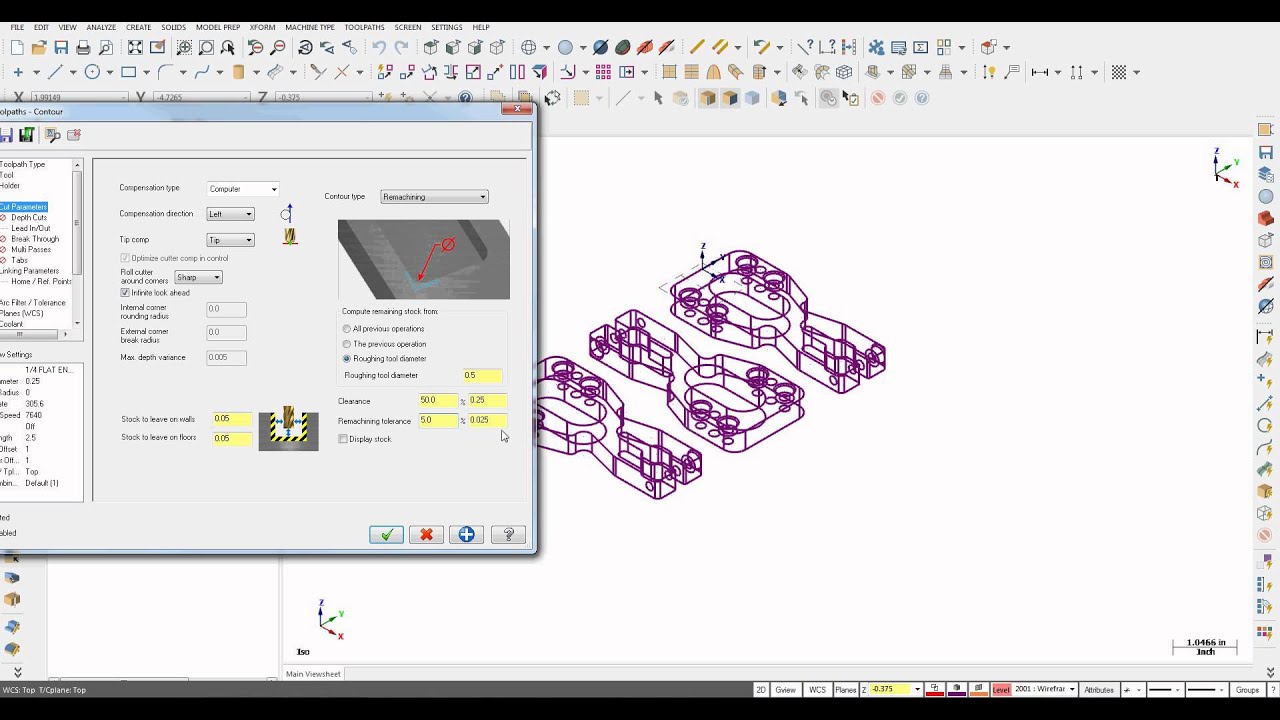Screen dimensions: 1280x720
Task: Open the Level Wireframe dropdown in status bar
Action: pyautogui.click(x=1046, y=689)
